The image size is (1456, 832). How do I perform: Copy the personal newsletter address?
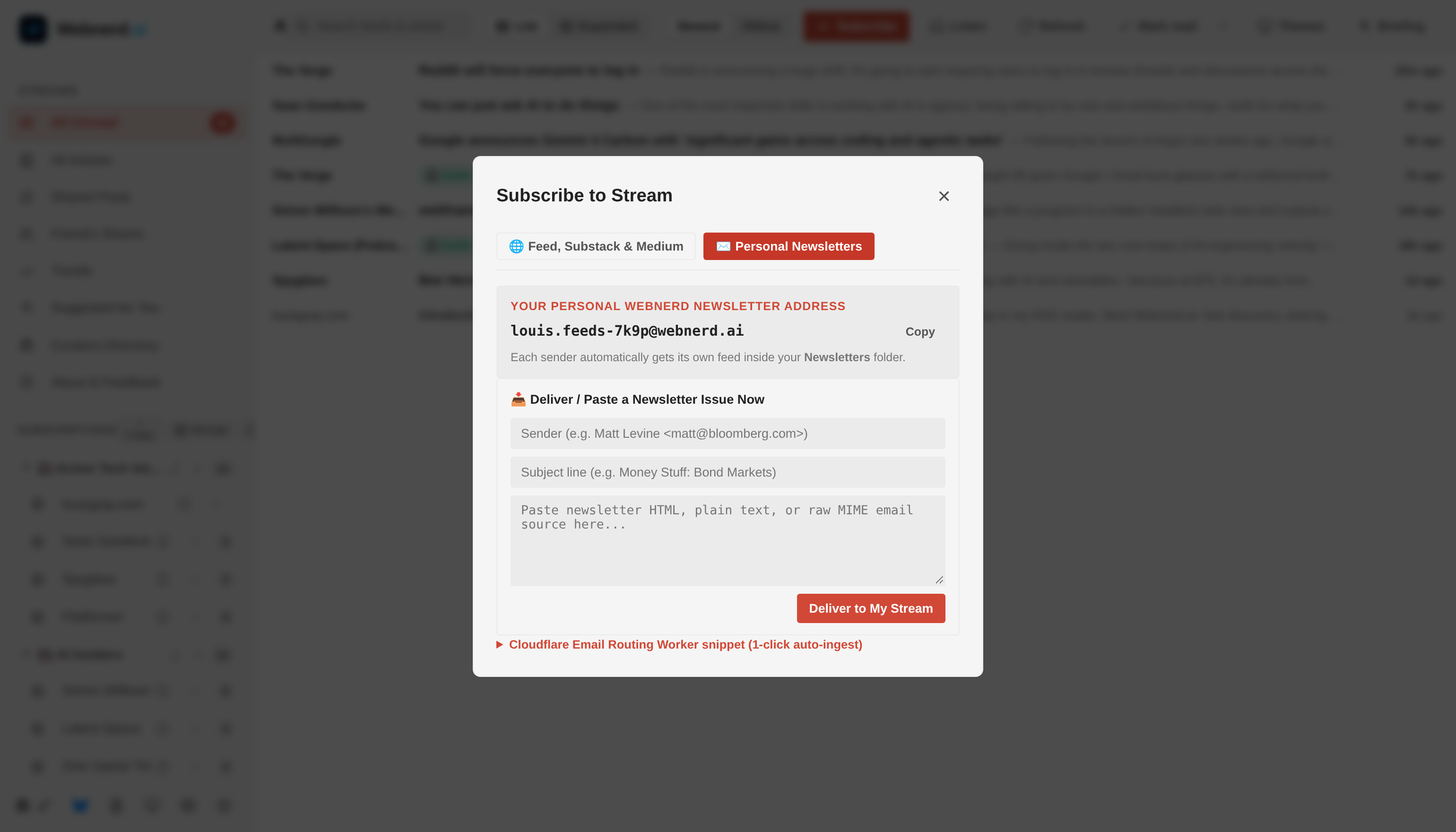pos(920,331)
